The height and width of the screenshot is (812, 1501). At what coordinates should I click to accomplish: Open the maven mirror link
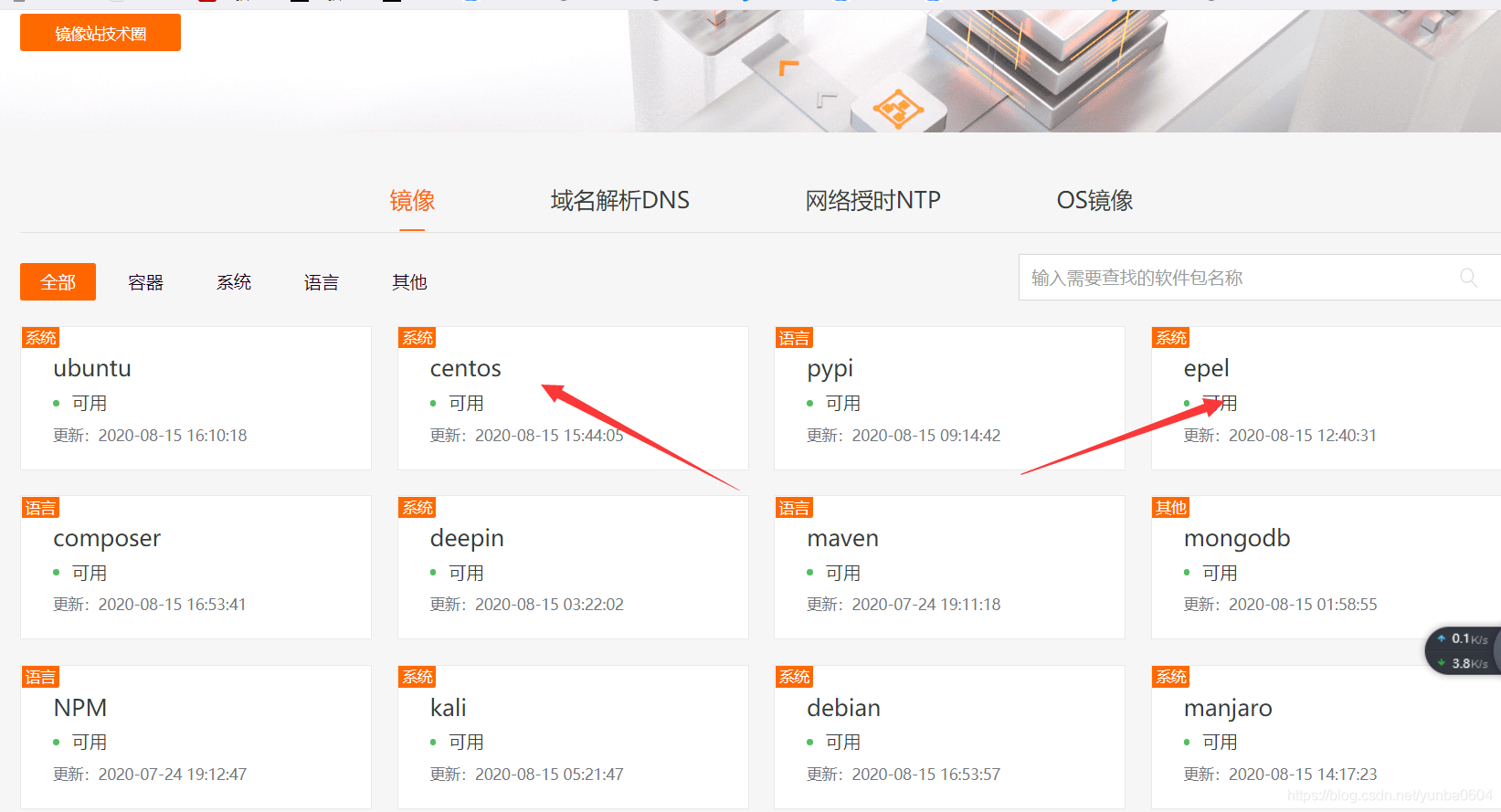(x=843, y=538)
